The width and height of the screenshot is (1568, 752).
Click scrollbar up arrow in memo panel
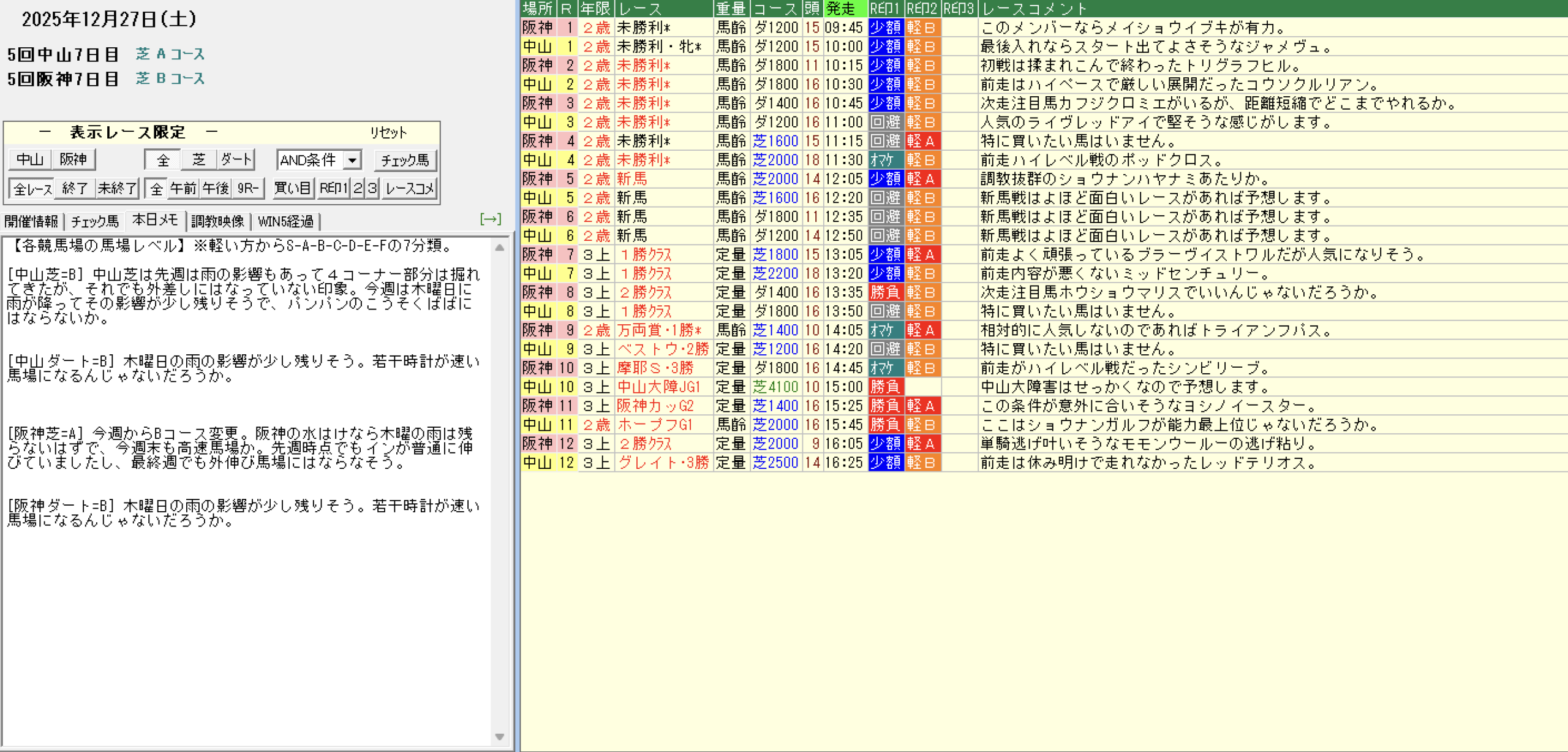[500, 248]
